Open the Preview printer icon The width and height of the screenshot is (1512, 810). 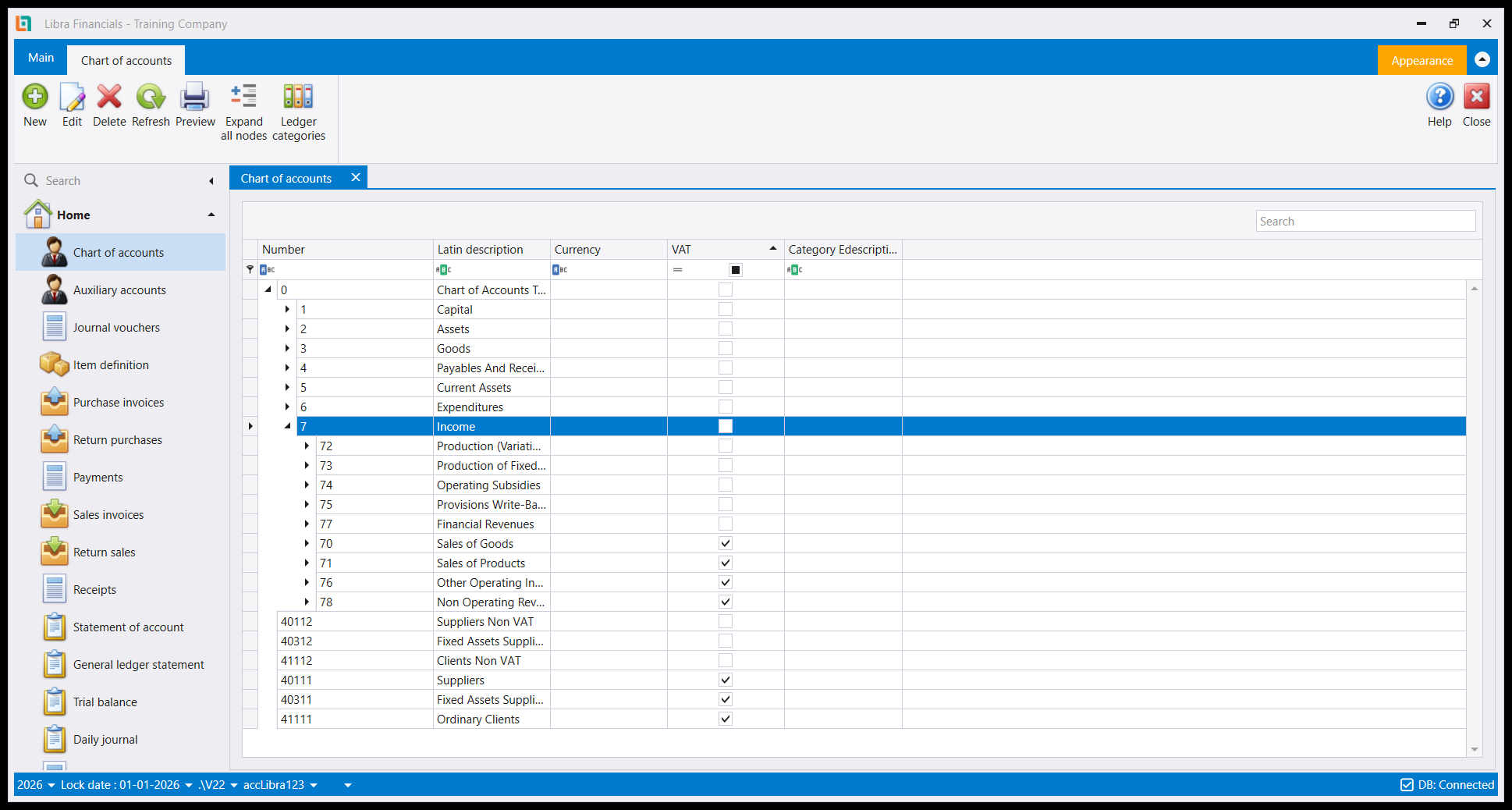tap(195, 97)
